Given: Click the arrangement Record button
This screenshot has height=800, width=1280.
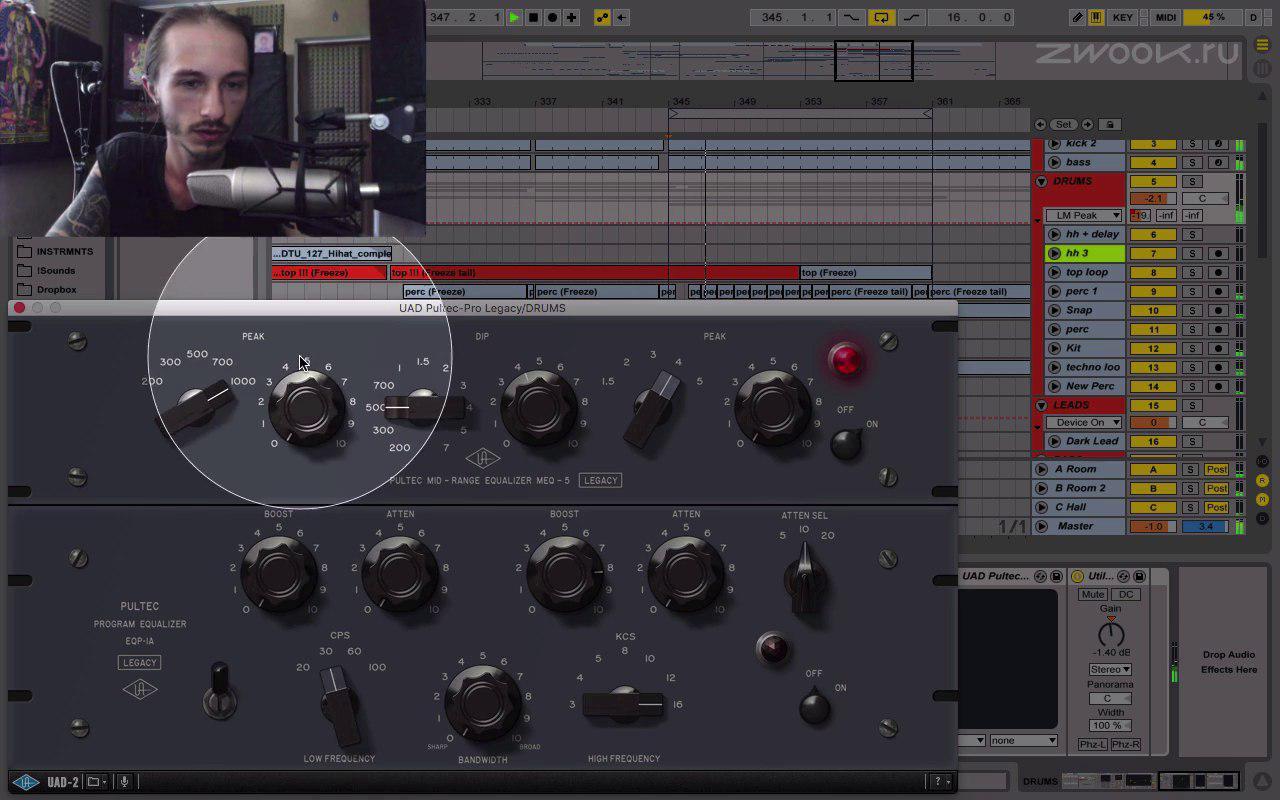Looking at the screenshot, I should tap(552, 17).
